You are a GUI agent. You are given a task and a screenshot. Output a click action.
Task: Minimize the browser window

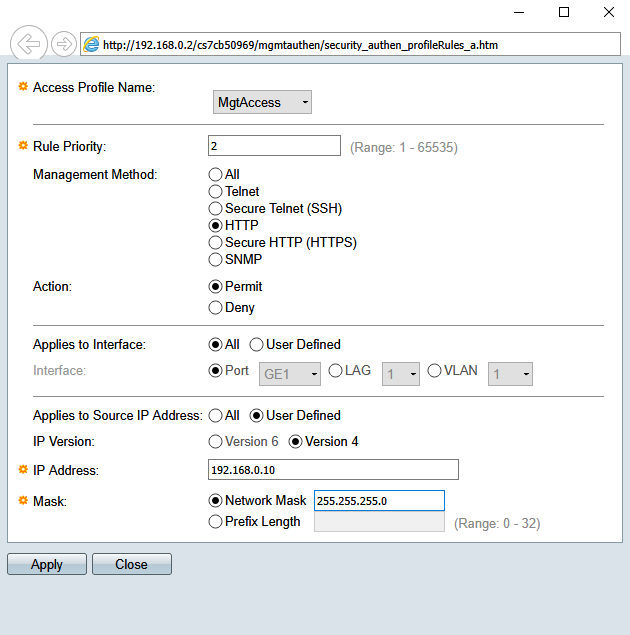pyautogui.click(x=518, y=12)
